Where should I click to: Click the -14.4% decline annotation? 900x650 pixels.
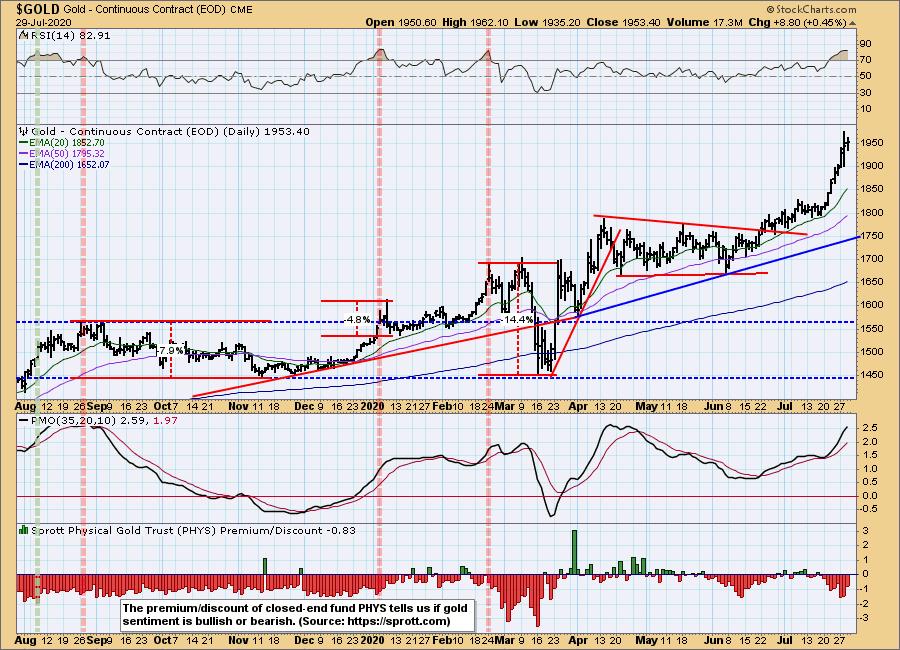point(518,319)
